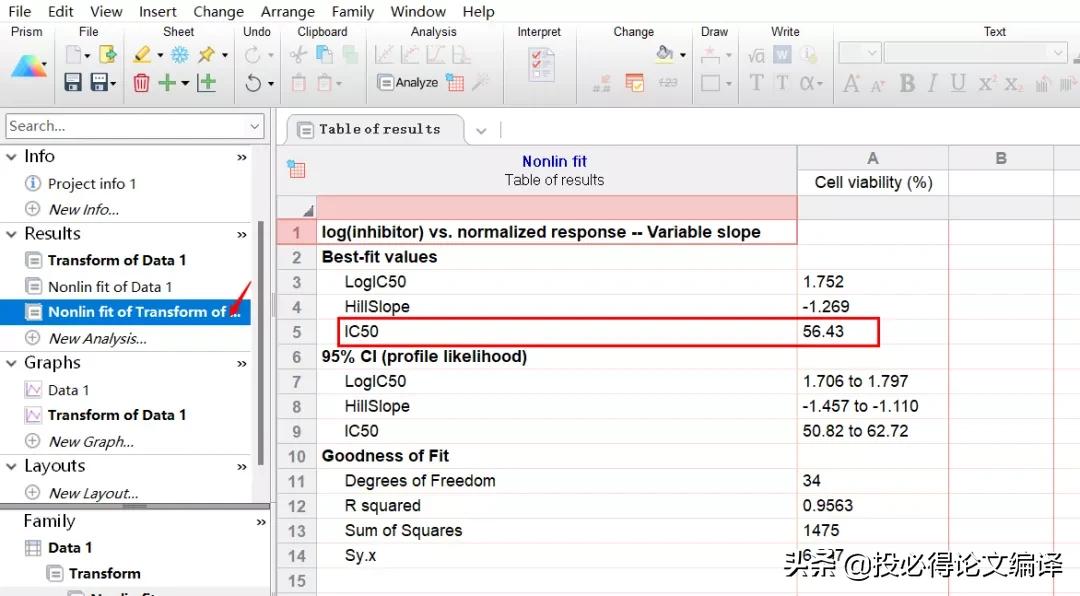
Task: Copy using the clipboard copy icon
Action: point(324,54)
